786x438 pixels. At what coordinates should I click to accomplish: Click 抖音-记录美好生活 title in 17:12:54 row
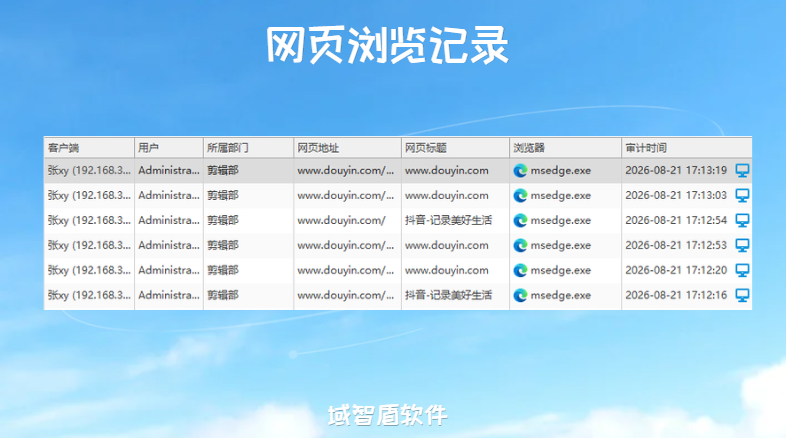click(x=448, y=220)
